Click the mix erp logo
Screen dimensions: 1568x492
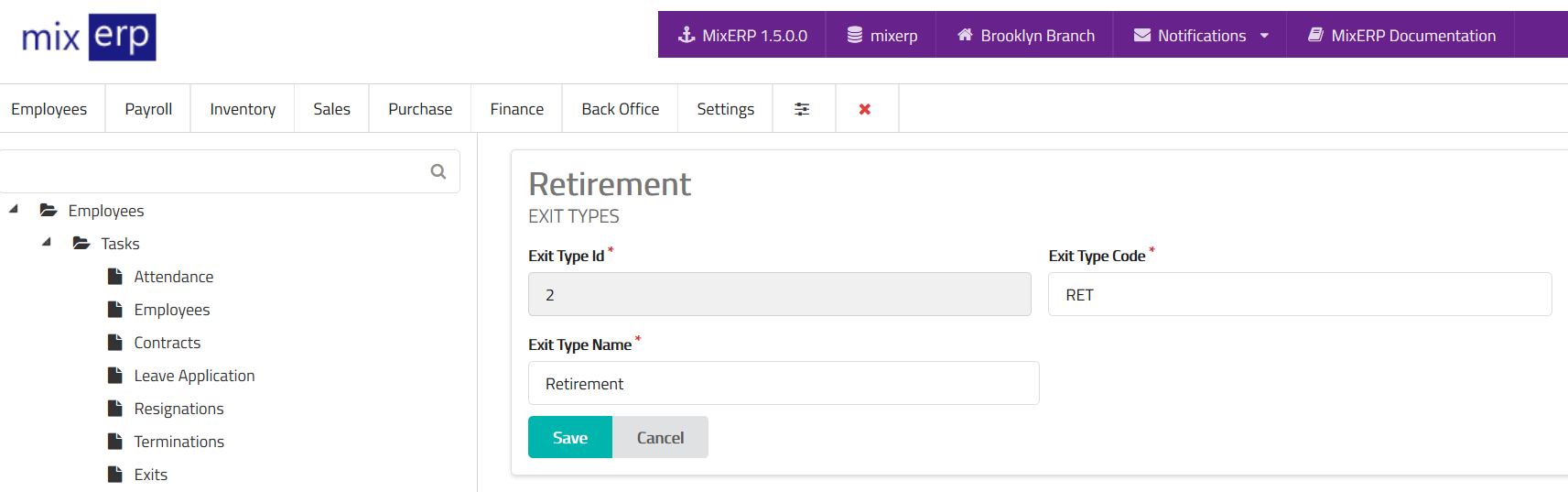[89, 38]
